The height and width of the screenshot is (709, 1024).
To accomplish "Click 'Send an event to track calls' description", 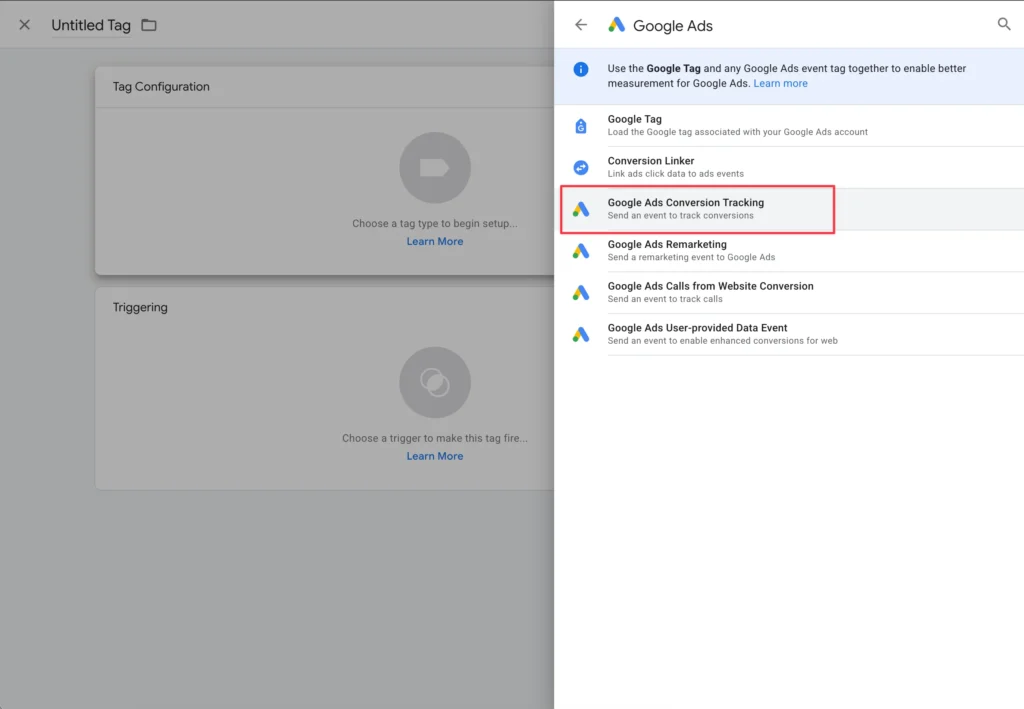I will [665, 299].
